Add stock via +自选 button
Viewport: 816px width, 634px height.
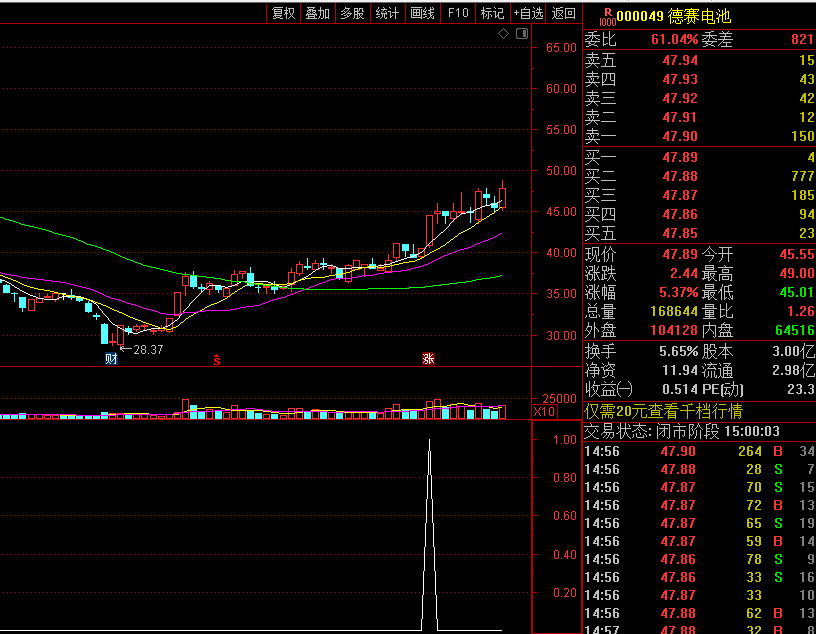(528, 13)
